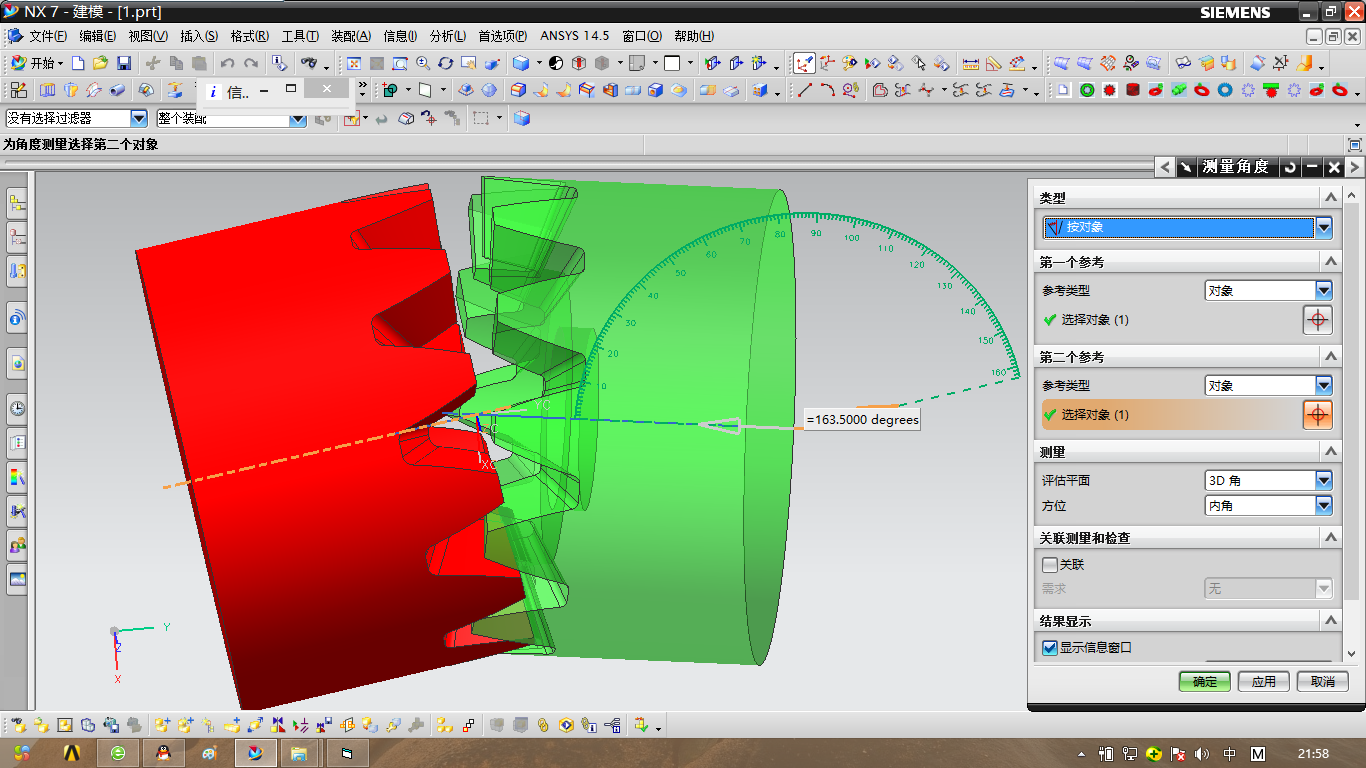Open the 文件(F) menu
This screenshot has width=1366, height=768.
click(x=48, y=36)
